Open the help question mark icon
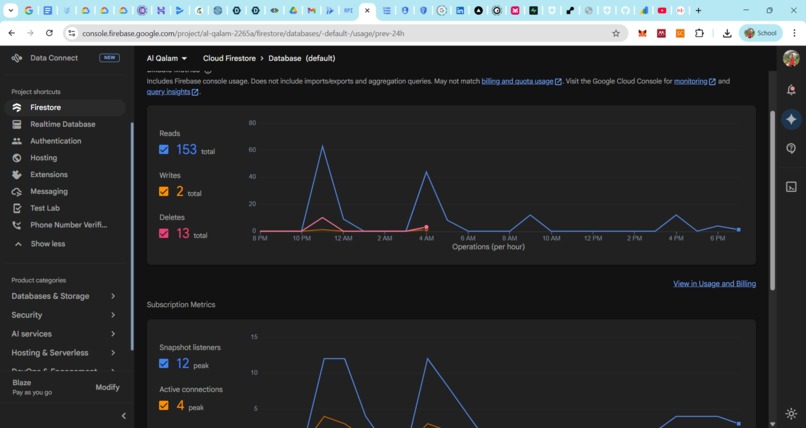Viewport: 806px width, 428px height. click(791, 148)
